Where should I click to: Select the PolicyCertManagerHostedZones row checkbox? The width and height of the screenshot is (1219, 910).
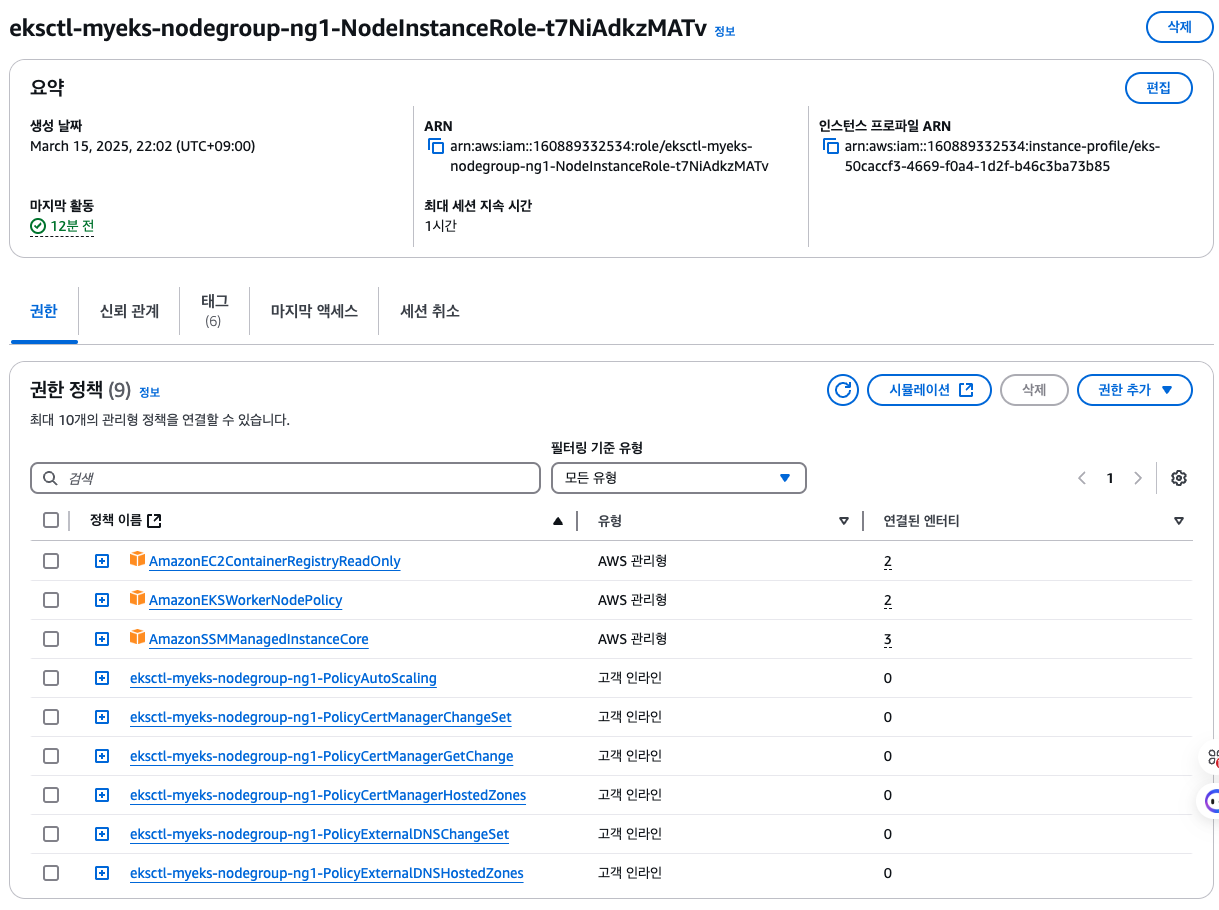click(51, 795)
